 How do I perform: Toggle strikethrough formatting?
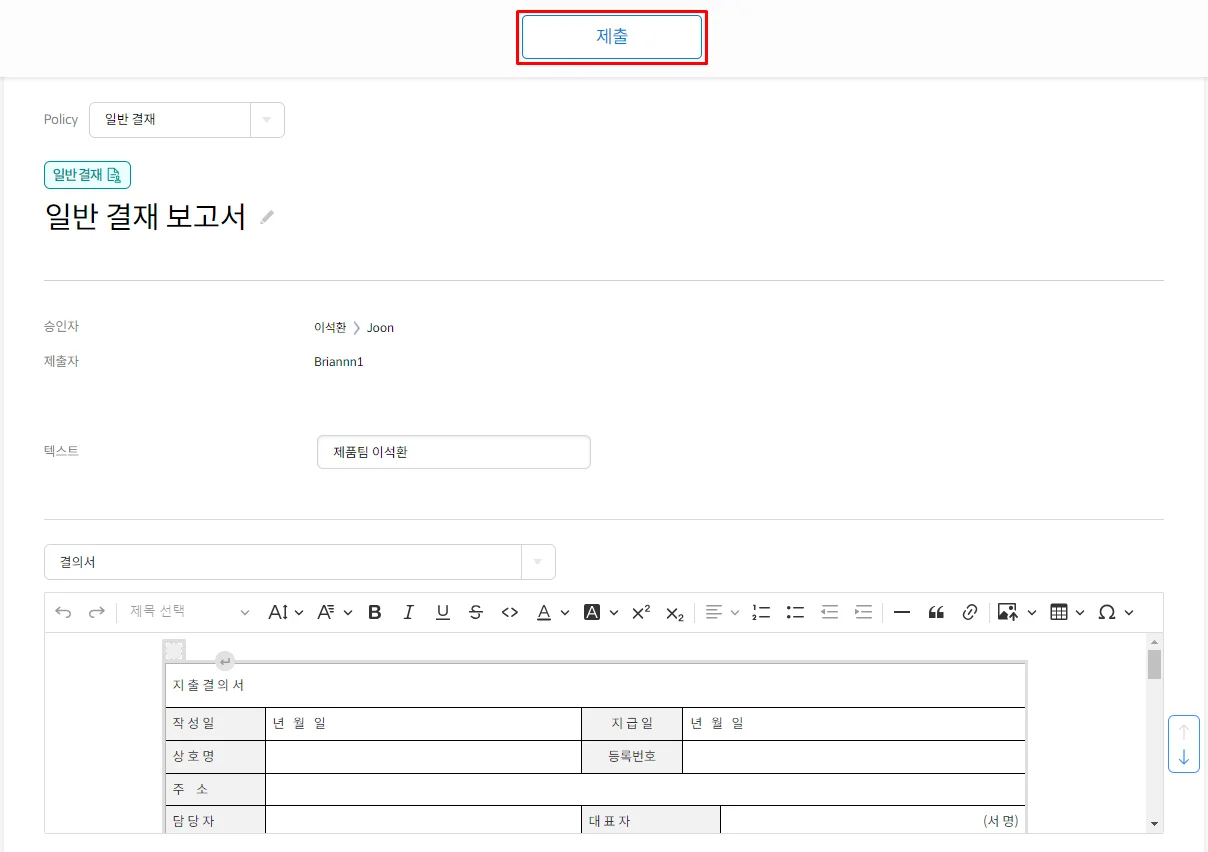(x=476, y=612)
